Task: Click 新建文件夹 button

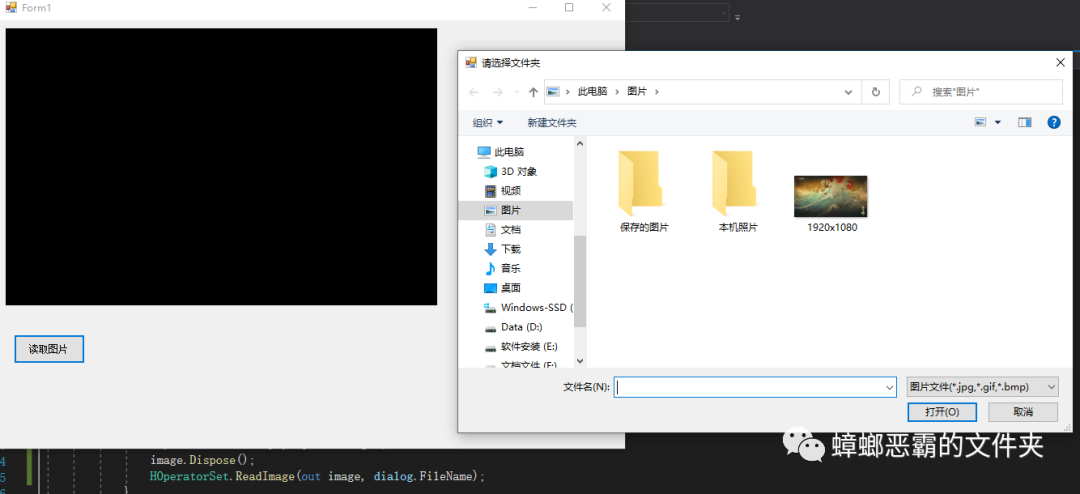Action: 552,123
